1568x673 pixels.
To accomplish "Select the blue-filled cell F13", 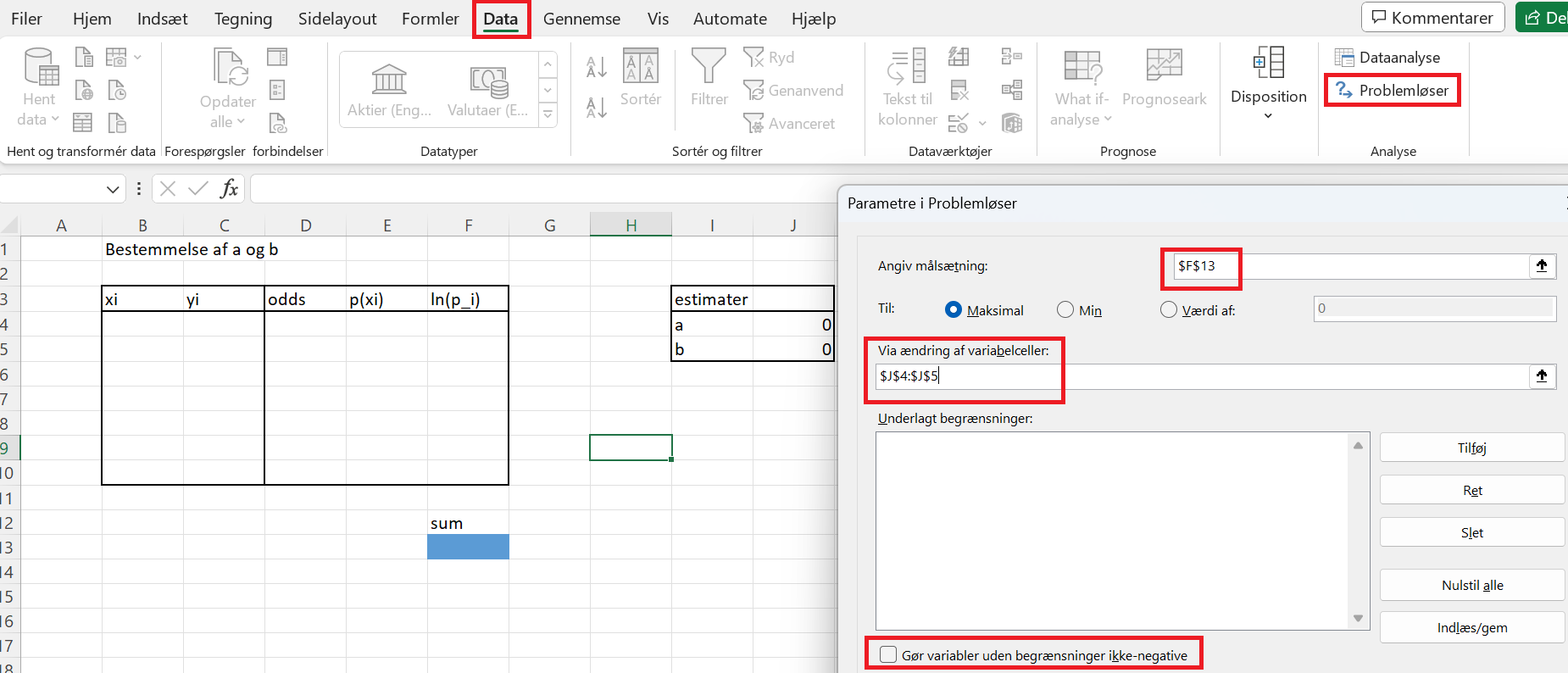I will click(x=468, y=547).
